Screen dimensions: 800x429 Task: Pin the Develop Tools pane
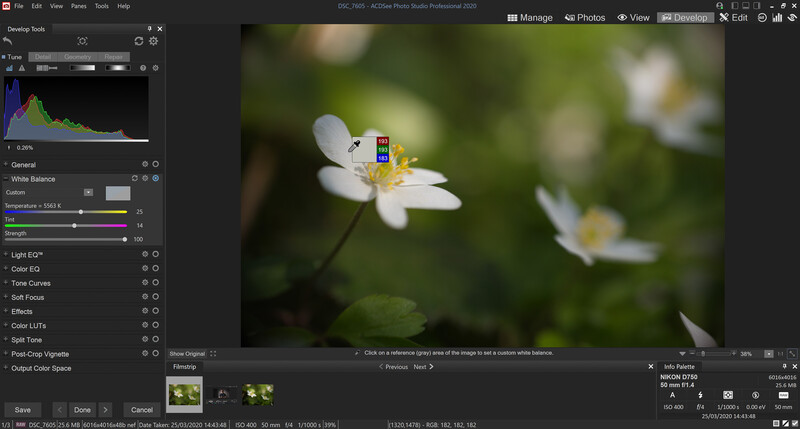click(x=149, y=29)
